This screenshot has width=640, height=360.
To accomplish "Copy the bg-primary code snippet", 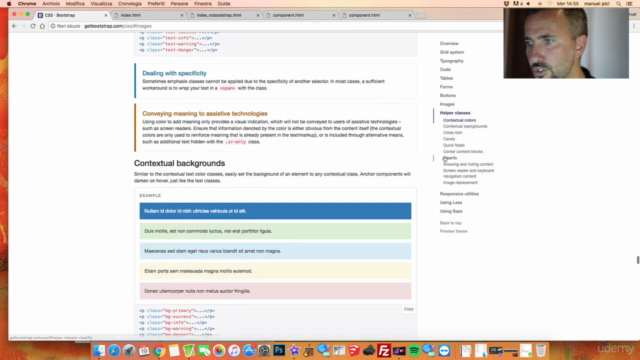I will coord(409,309).
